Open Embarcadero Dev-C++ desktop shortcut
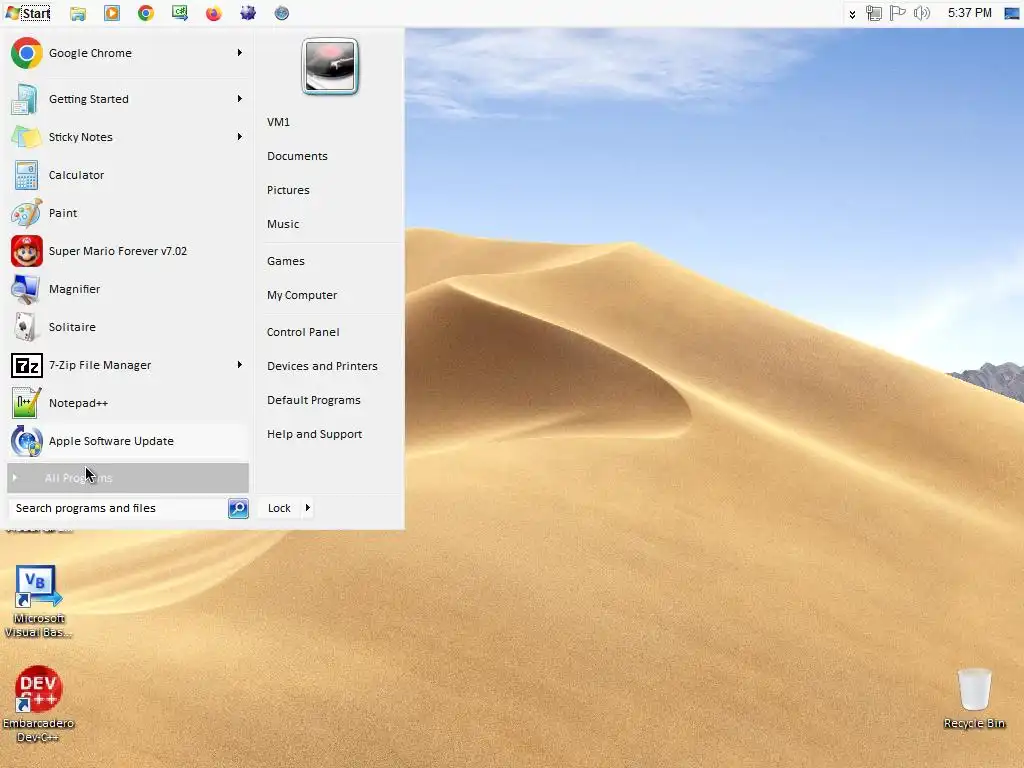 click(38, 704)
